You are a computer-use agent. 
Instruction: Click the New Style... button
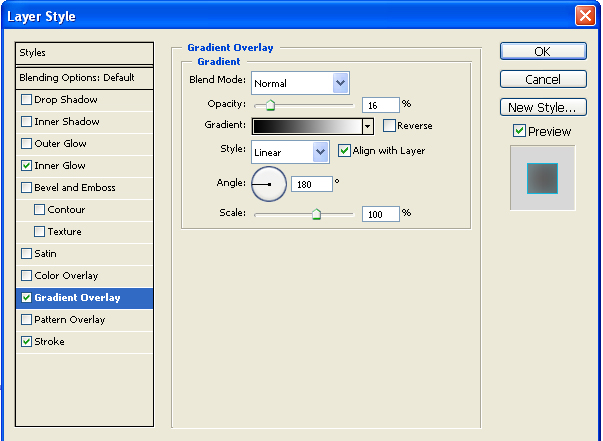542,108
